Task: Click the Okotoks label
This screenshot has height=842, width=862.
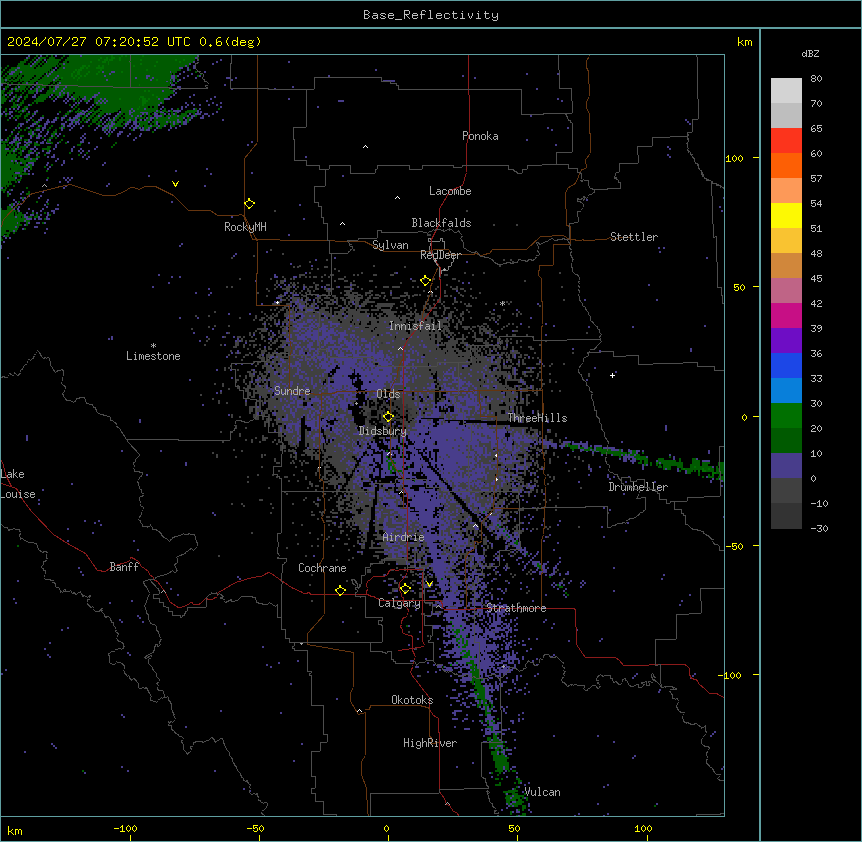Action: coord(412,700)
